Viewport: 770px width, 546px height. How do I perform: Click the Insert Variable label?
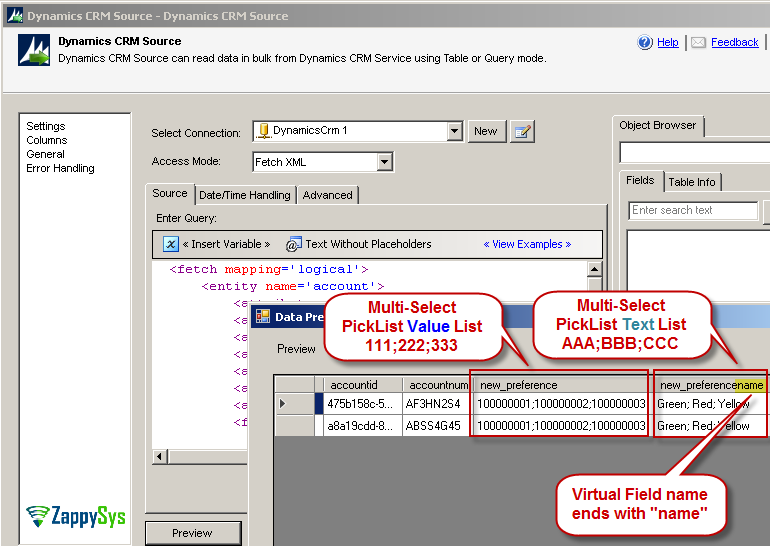[x=226, y=244]
